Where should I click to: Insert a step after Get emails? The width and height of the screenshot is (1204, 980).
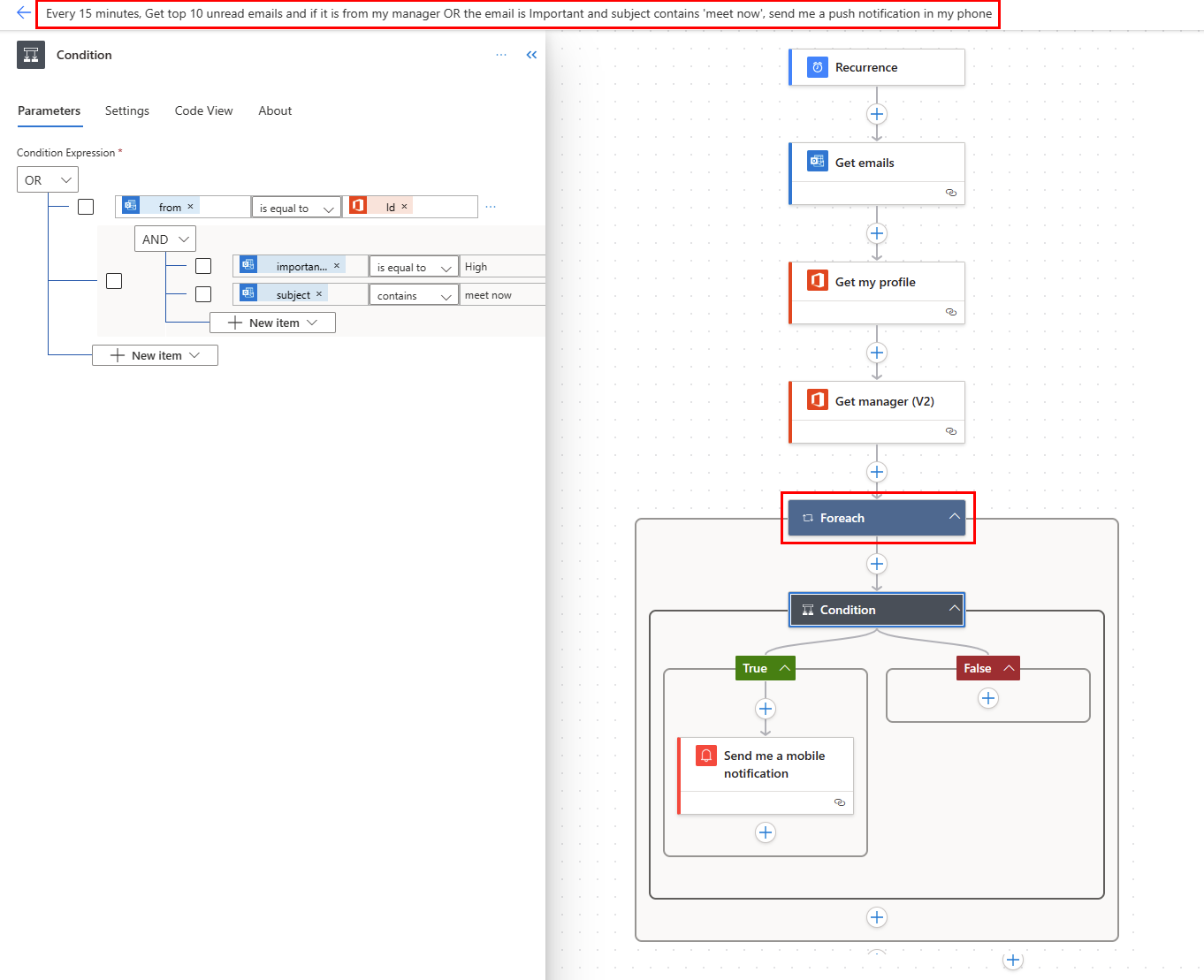tap(876, 233)
